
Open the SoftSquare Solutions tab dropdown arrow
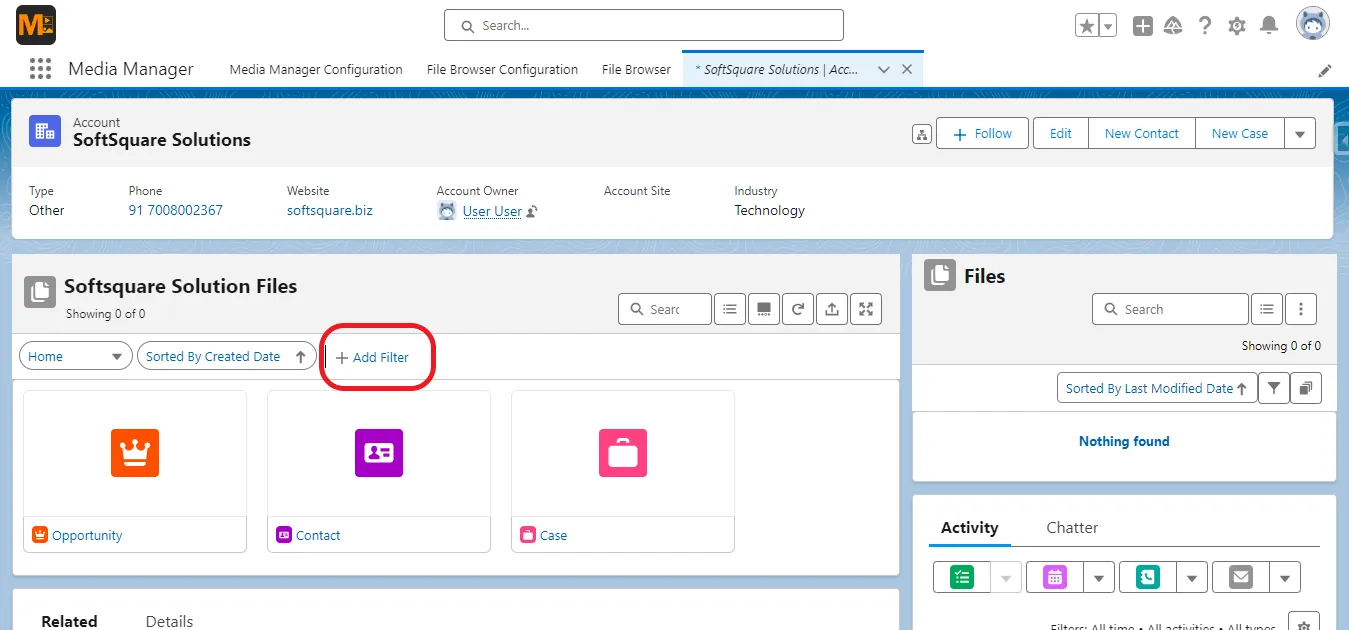pyautogui.click(x=883, y=69)
